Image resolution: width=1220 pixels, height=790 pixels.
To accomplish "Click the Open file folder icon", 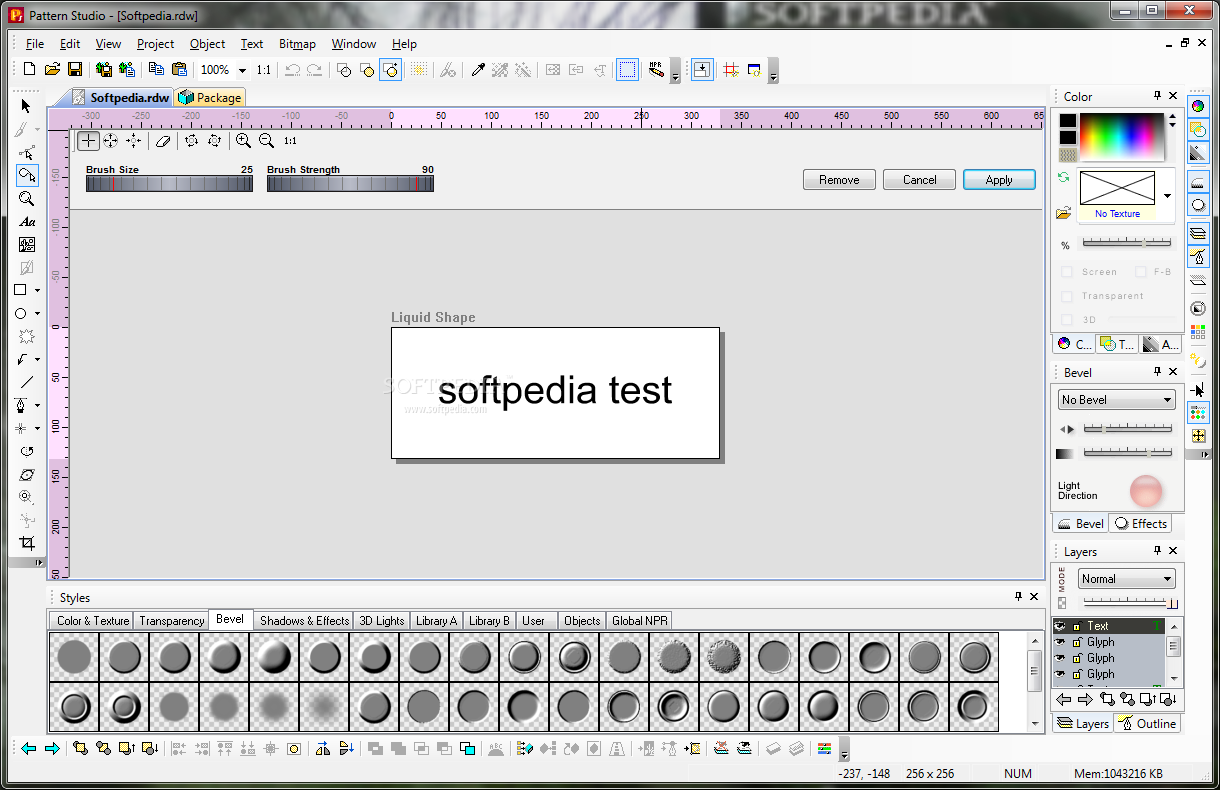I will click(52, 70).
